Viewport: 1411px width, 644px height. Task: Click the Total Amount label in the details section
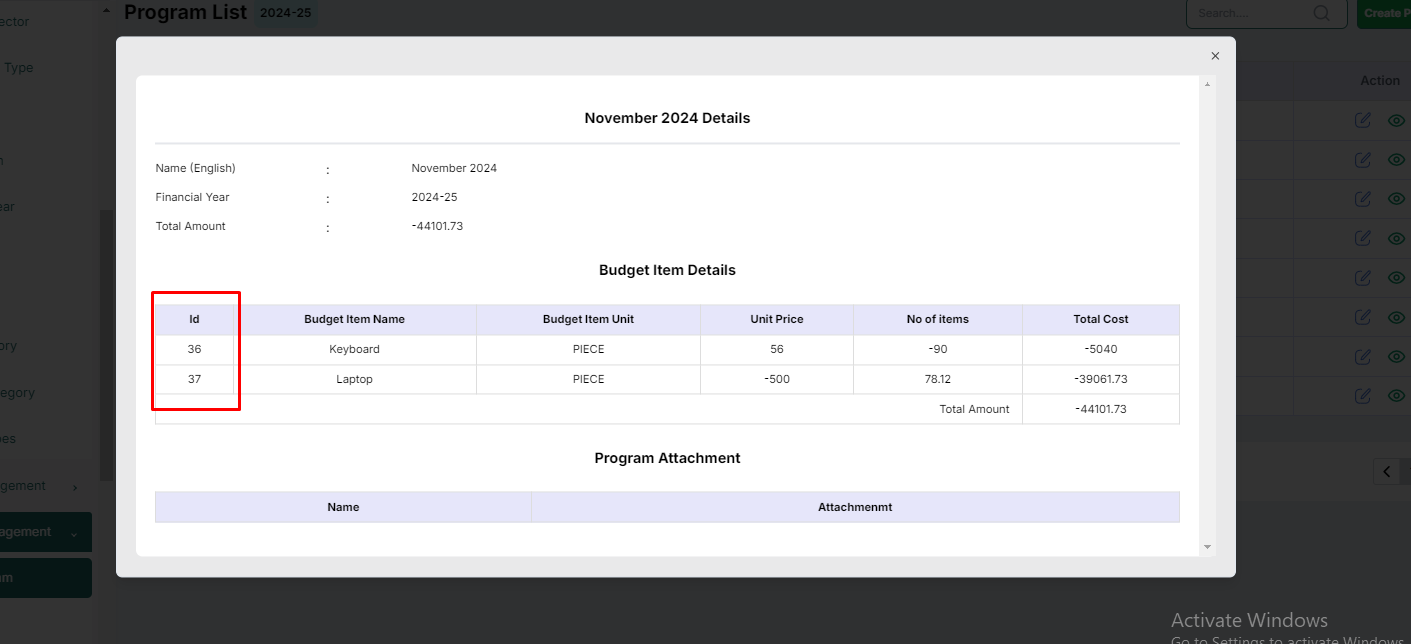(x=190, y=226)
